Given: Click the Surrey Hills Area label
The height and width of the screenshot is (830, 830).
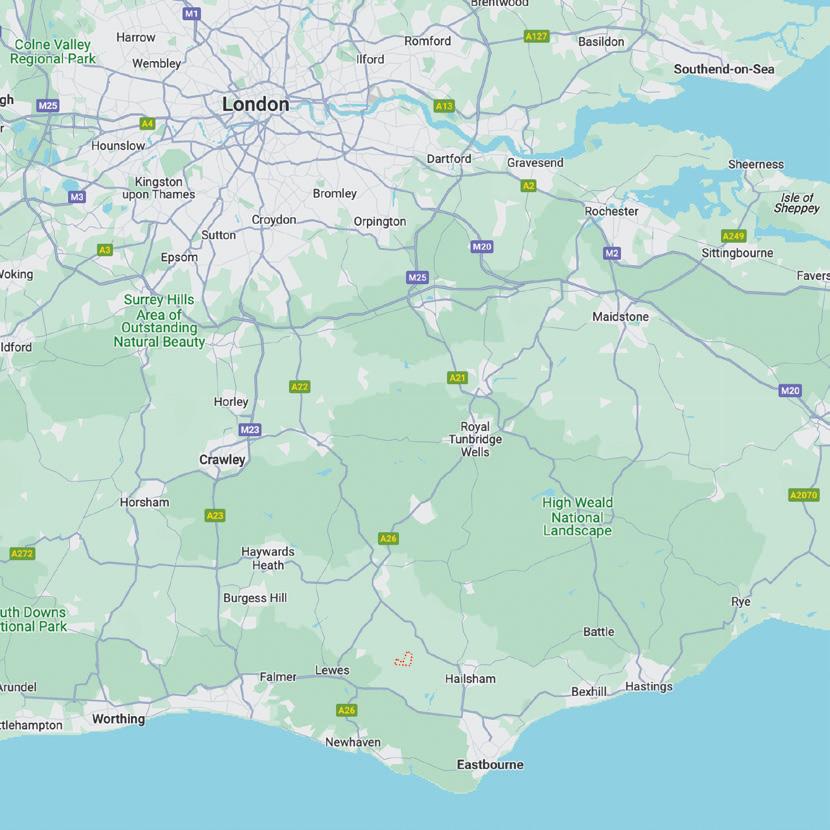Looking at the screenshot, I should tap(159, 321).
